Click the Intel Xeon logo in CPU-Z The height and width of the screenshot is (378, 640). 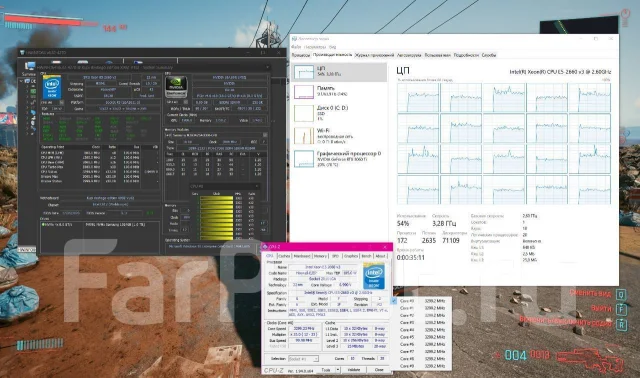pos(374,276)
